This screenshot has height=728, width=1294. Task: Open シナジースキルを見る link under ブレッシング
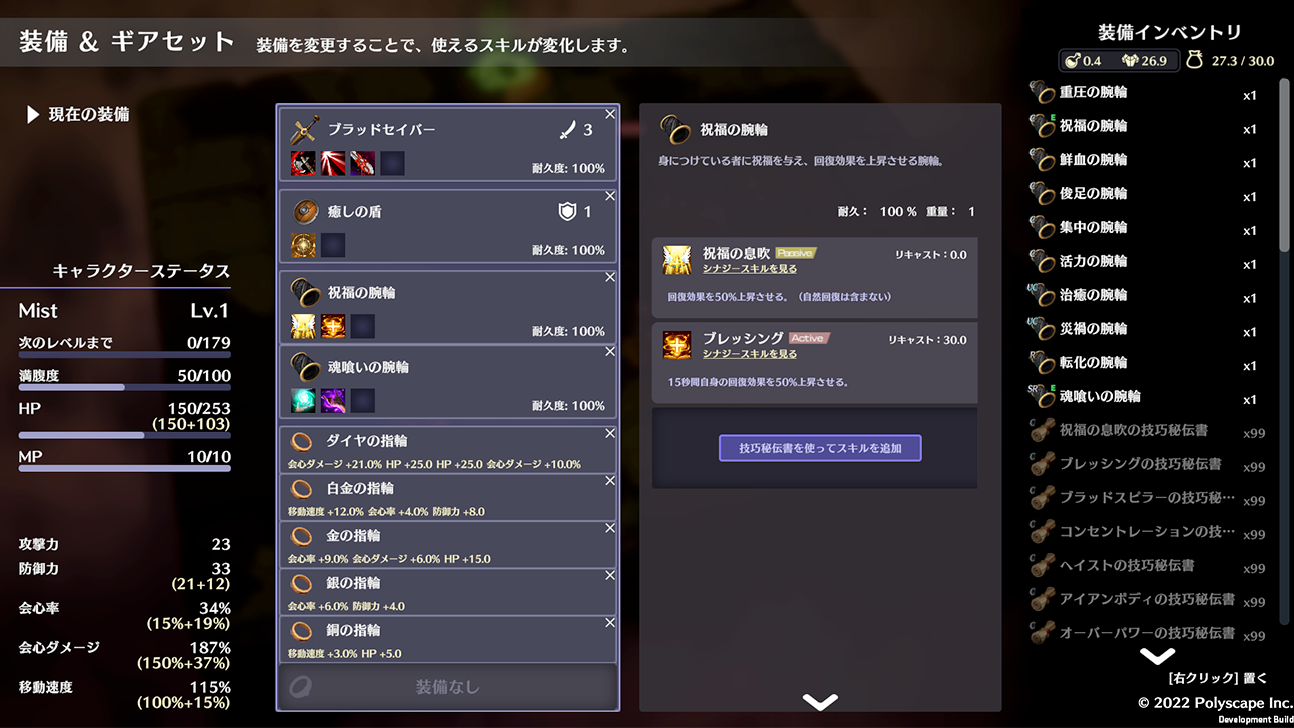coord(750,354)
